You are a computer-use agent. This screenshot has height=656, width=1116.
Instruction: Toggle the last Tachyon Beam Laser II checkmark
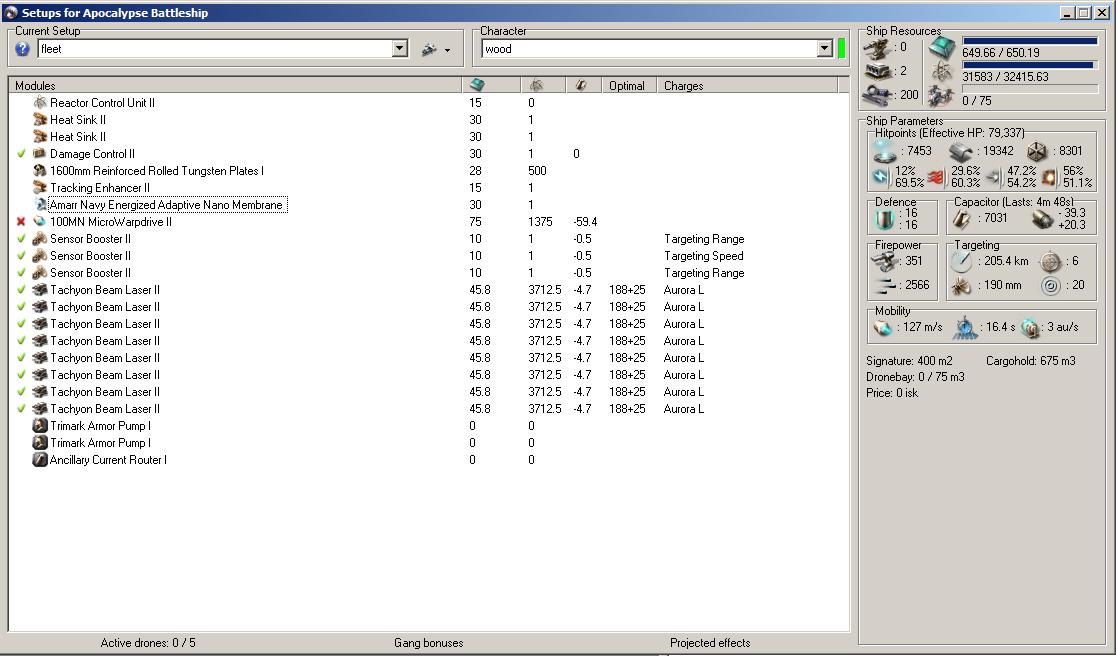coord(21,409)
